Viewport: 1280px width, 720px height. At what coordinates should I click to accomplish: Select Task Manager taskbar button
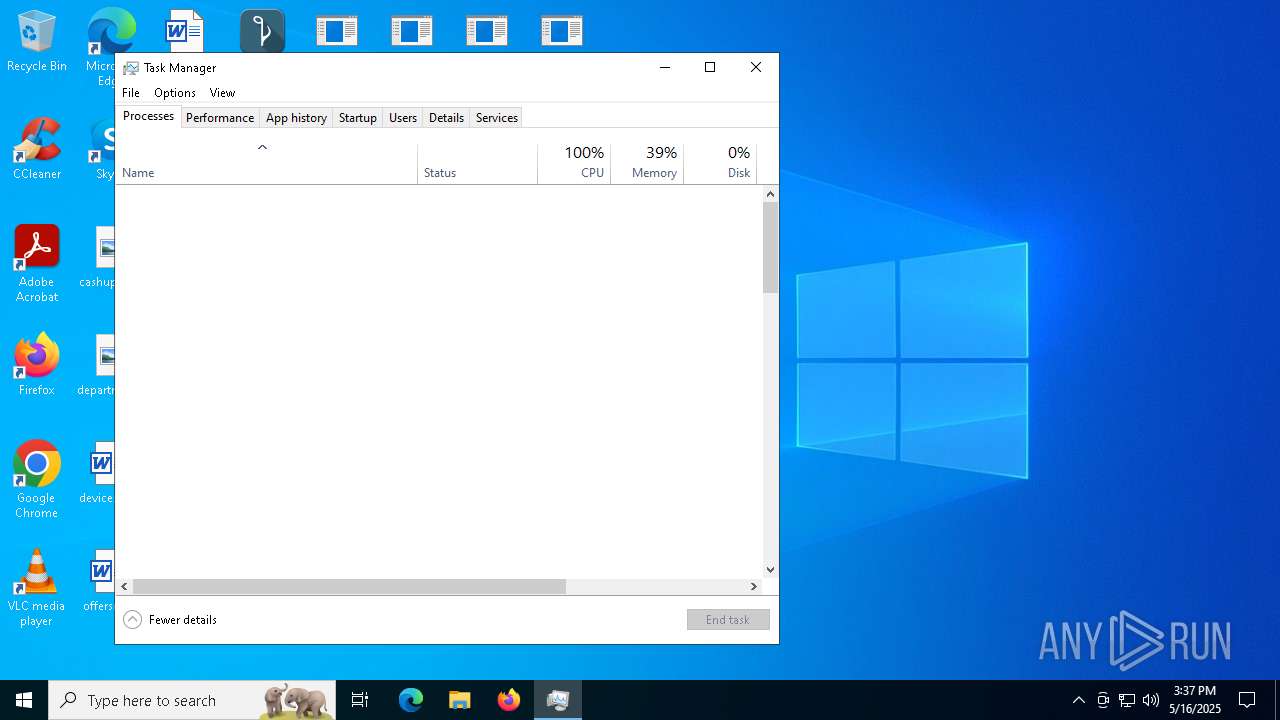pyautogui.click(x=558, y=700)
